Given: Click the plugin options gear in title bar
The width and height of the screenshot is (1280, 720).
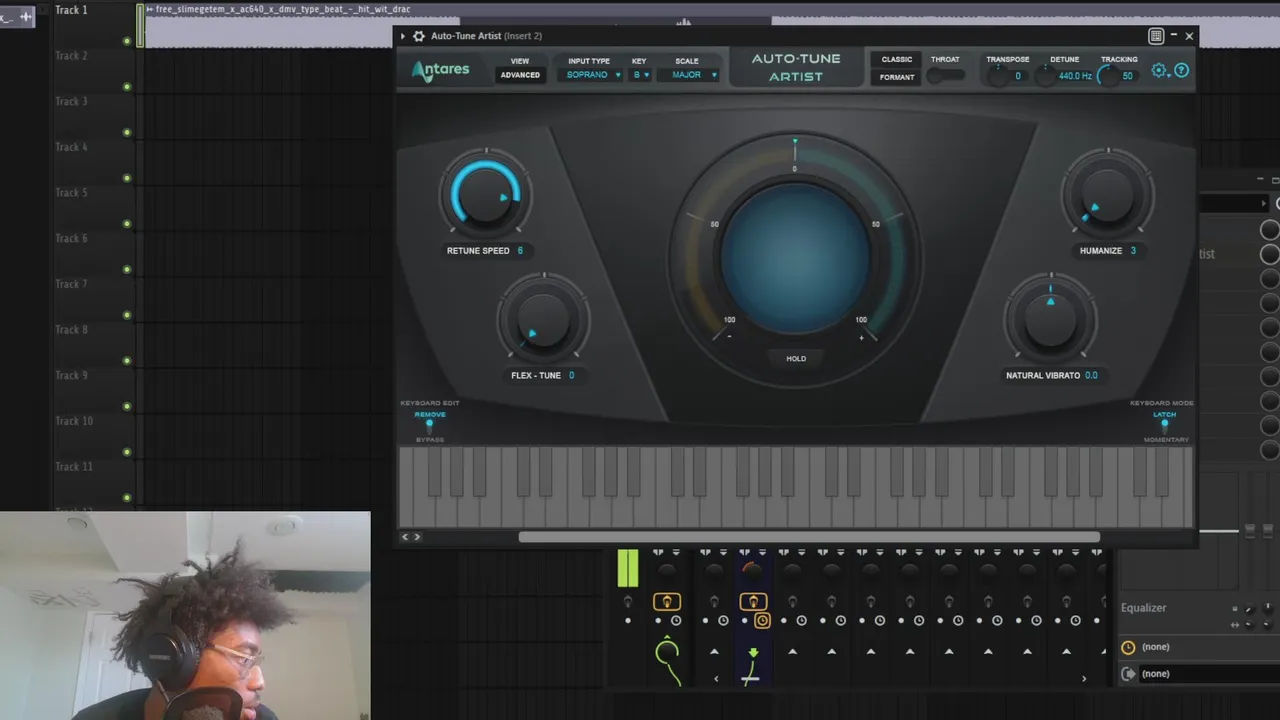Looking at the screenshot, I should pos(419,36).
